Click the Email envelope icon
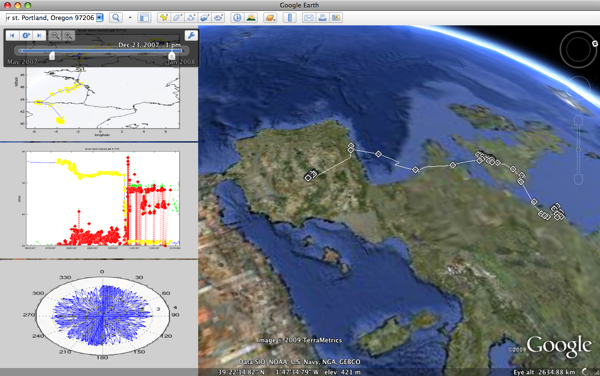600x376 pixels. coord(309,18)
